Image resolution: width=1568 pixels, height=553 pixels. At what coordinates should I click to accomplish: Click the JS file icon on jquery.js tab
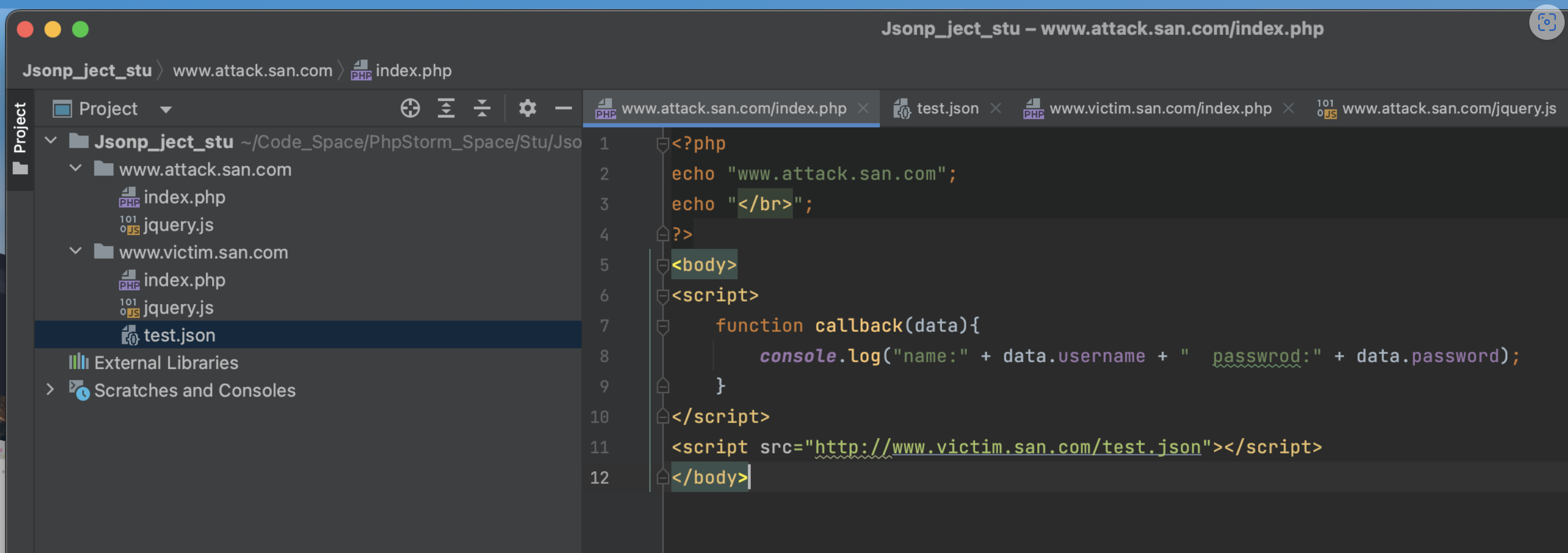pyautogui.click(x=1327, y=108)
